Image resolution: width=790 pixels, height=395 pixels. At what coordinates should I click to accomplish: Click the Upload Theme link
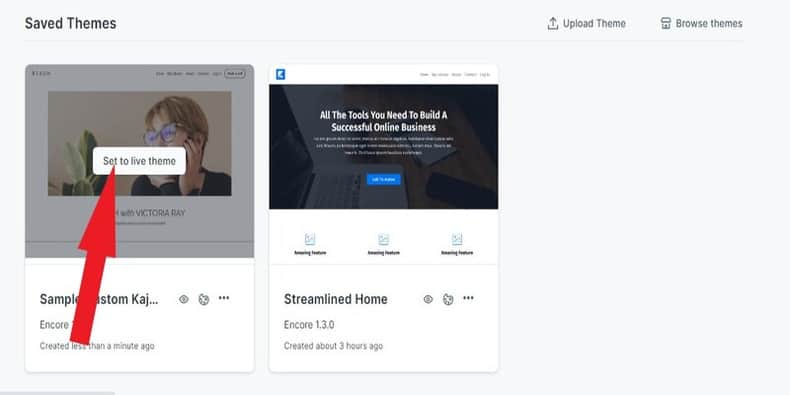586,24
